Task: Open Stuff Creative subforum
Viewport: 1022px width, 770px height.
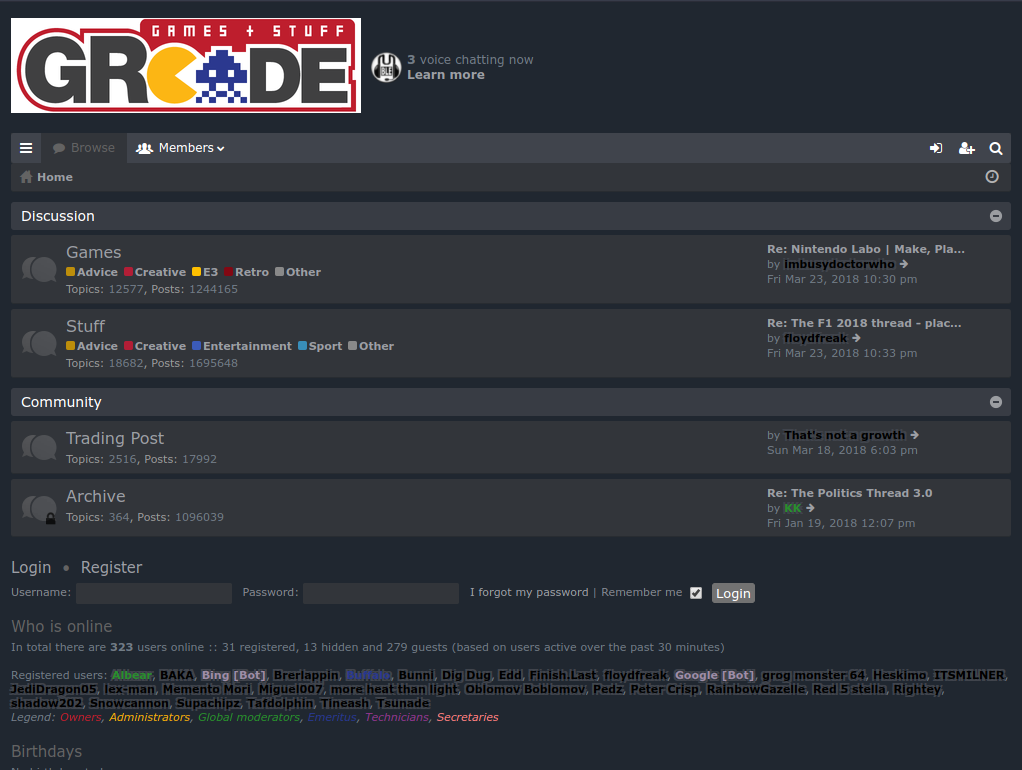Action: click(x=155, y=346)
